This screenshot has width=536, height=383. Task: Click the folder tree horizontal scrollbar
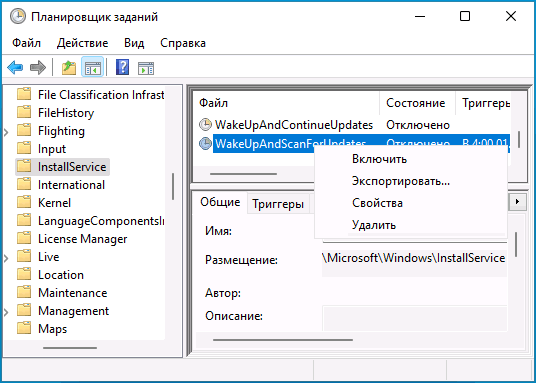point(70,348)
